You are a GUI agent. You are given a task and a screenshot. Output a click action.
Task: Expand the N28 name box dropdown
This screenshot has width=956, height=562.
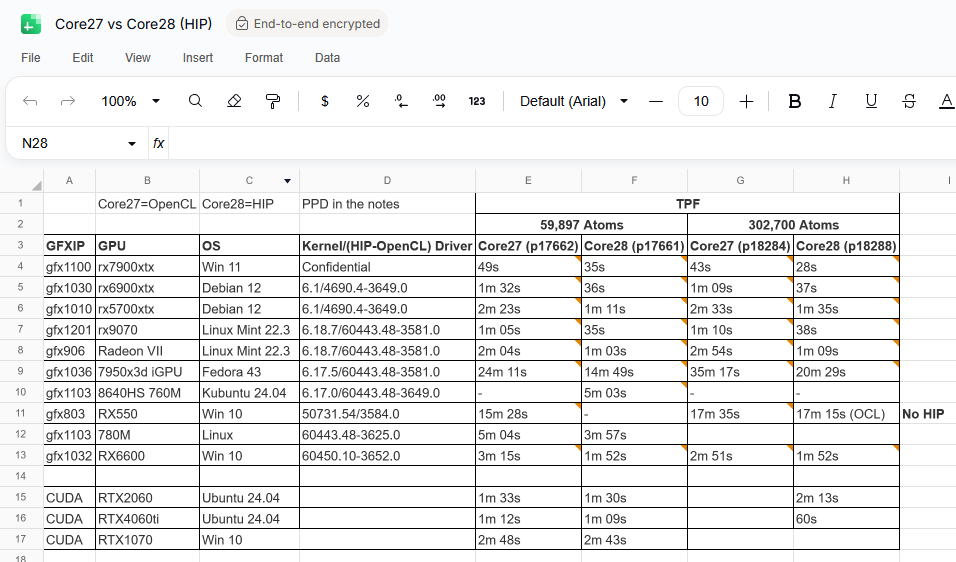tap(132, 144)
